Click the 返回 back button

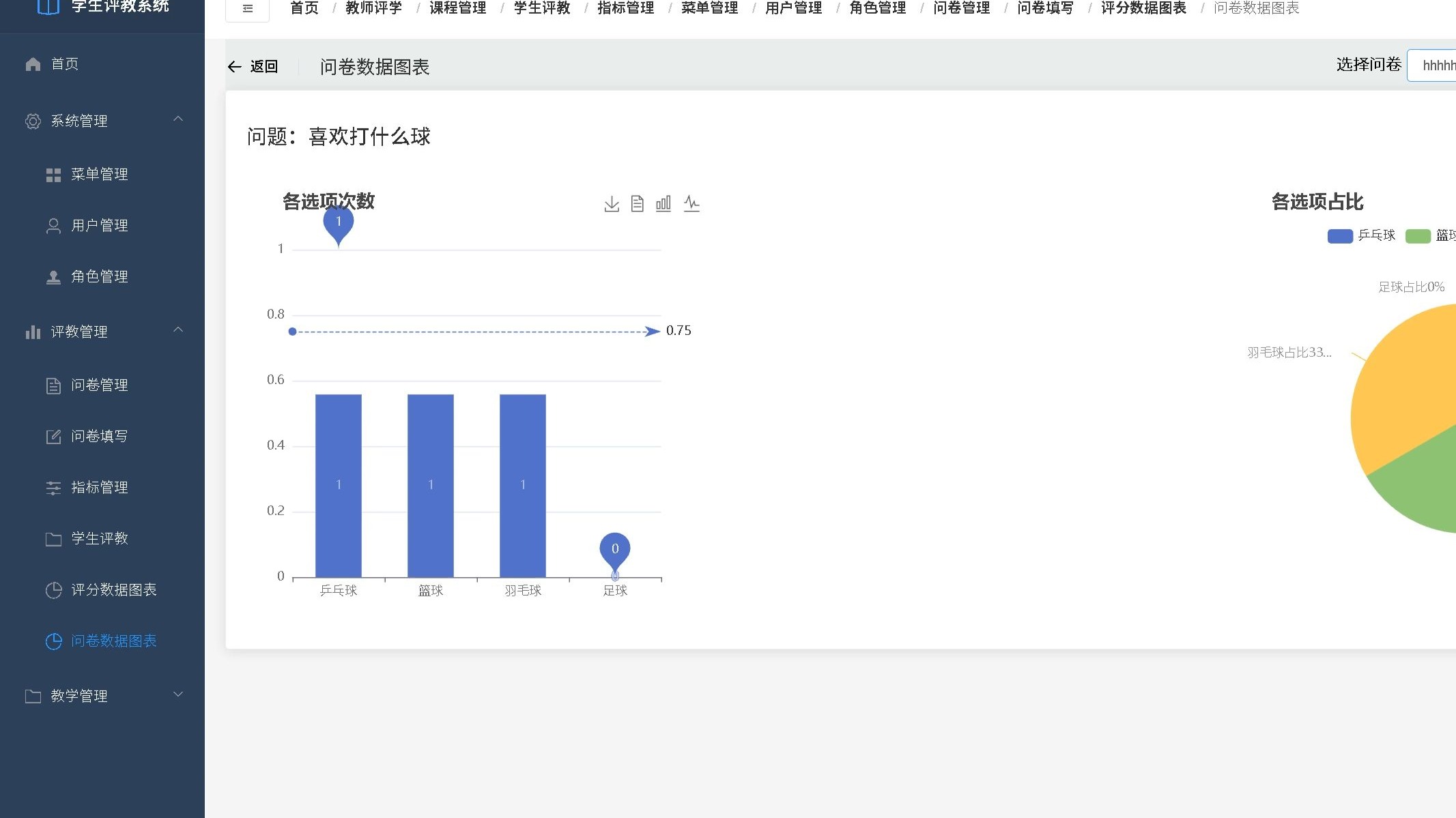(253, 66)
